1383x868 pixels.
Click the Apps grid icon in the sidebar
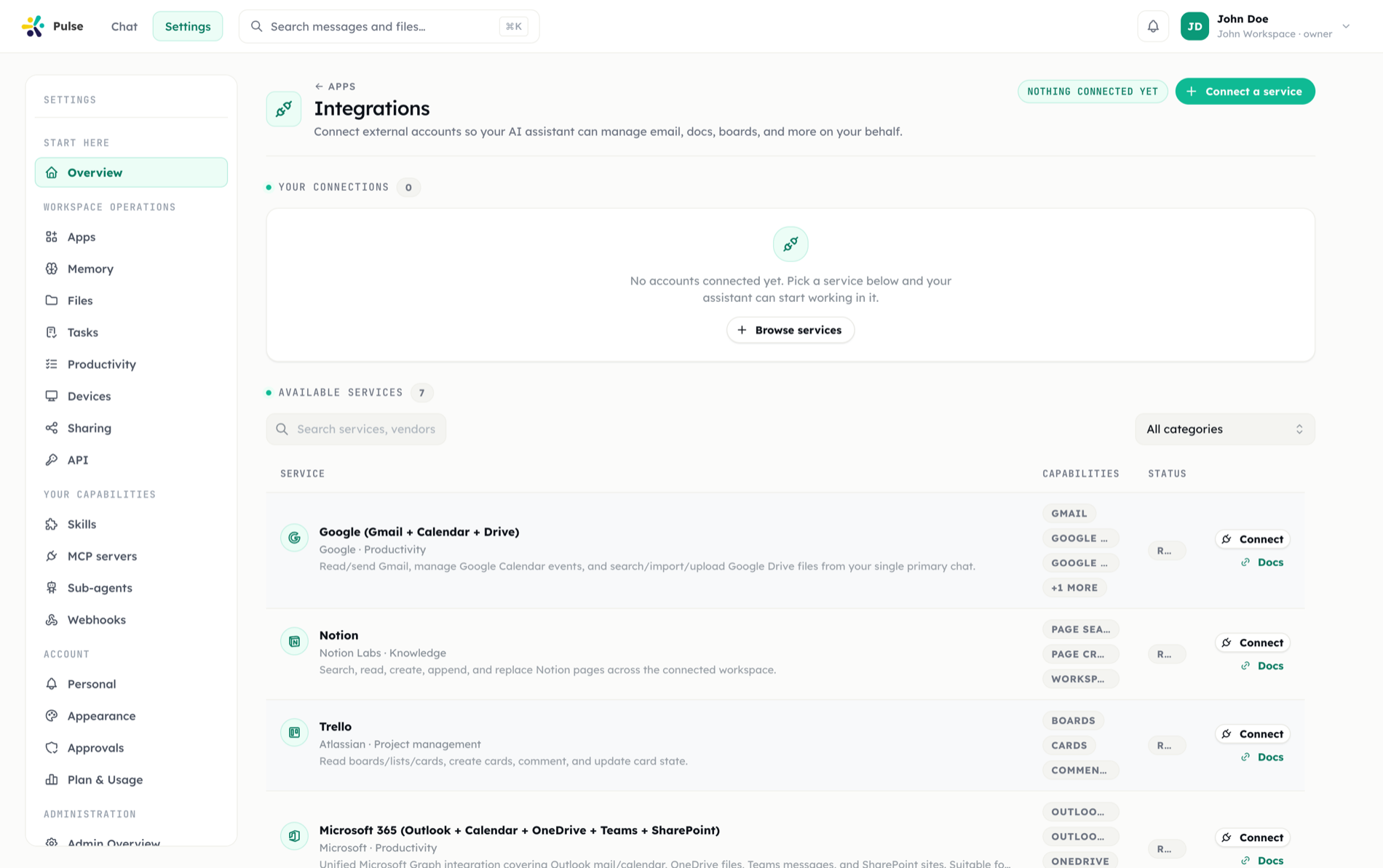[52, 236]
